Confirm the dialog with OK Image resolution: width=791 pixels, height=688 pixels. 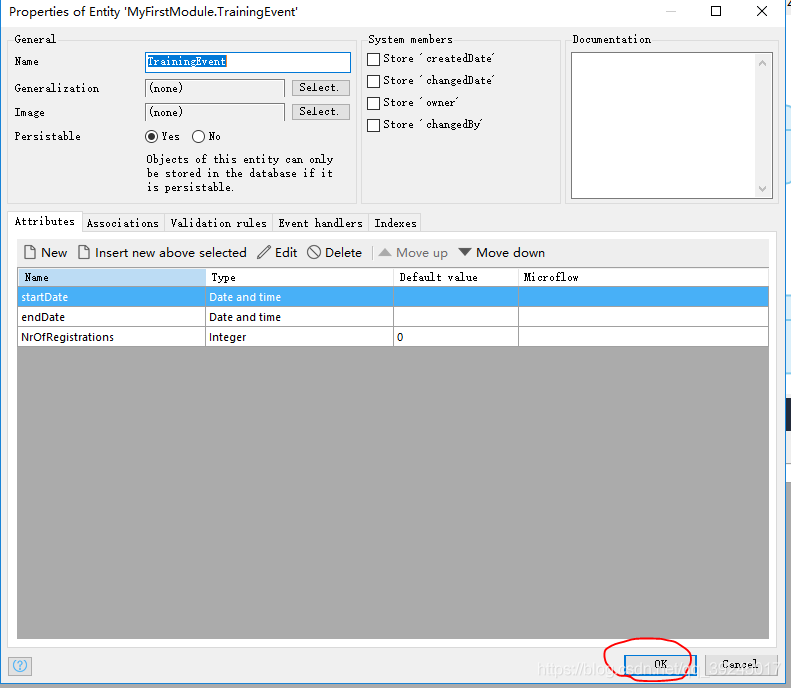click(x=660, y=664)
